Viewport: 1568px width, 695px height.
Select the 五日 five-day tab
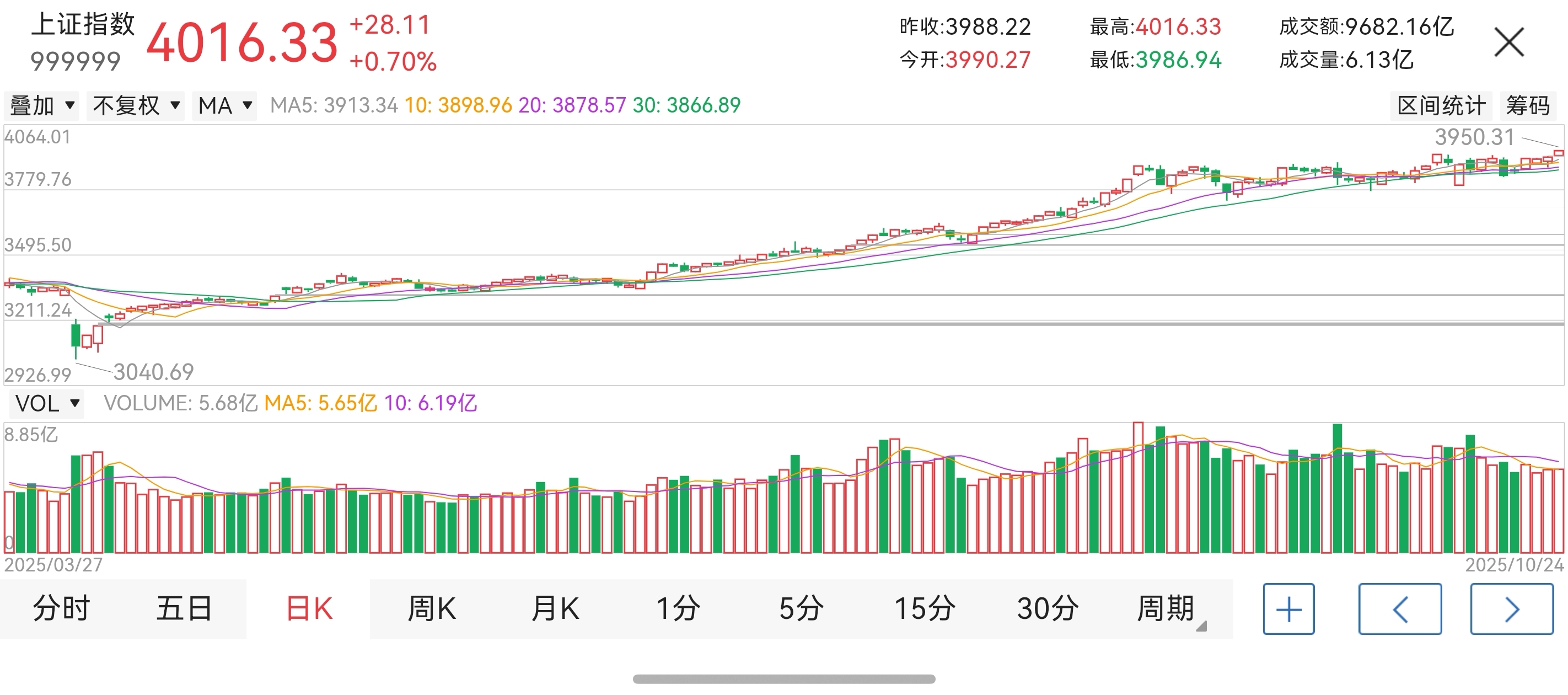pyautogui.click(x=185, y=608)
